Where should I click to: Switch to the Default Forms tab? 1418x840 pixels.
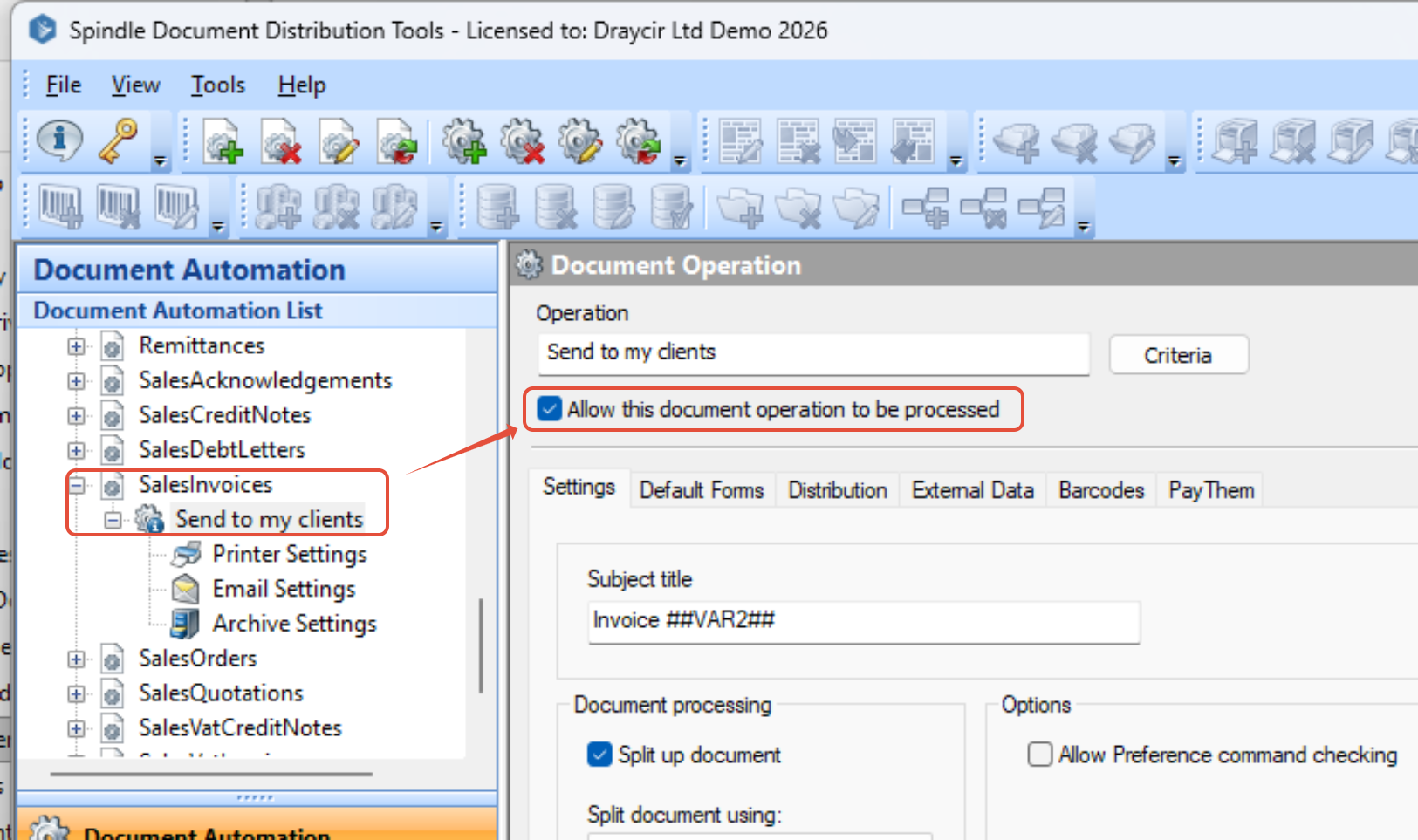[702, 490]
